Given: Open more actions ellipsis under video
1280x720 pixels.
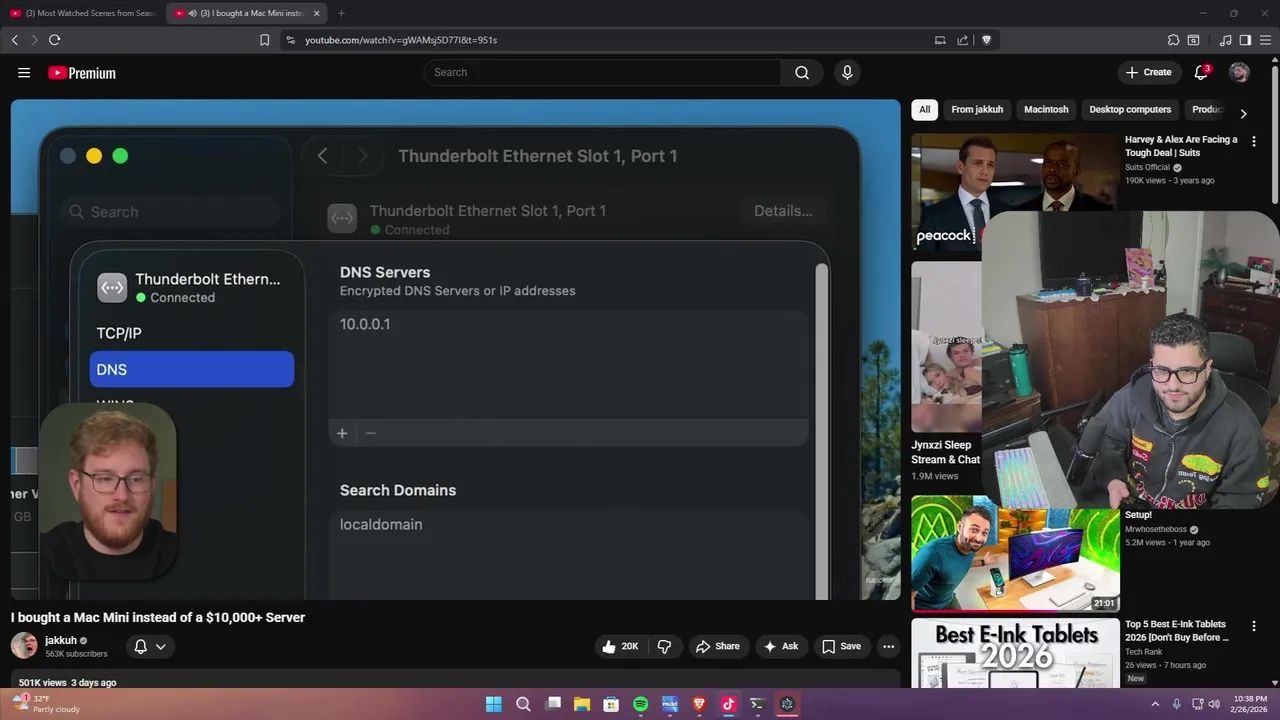Looking at the screenshot, I should point(888,646).
